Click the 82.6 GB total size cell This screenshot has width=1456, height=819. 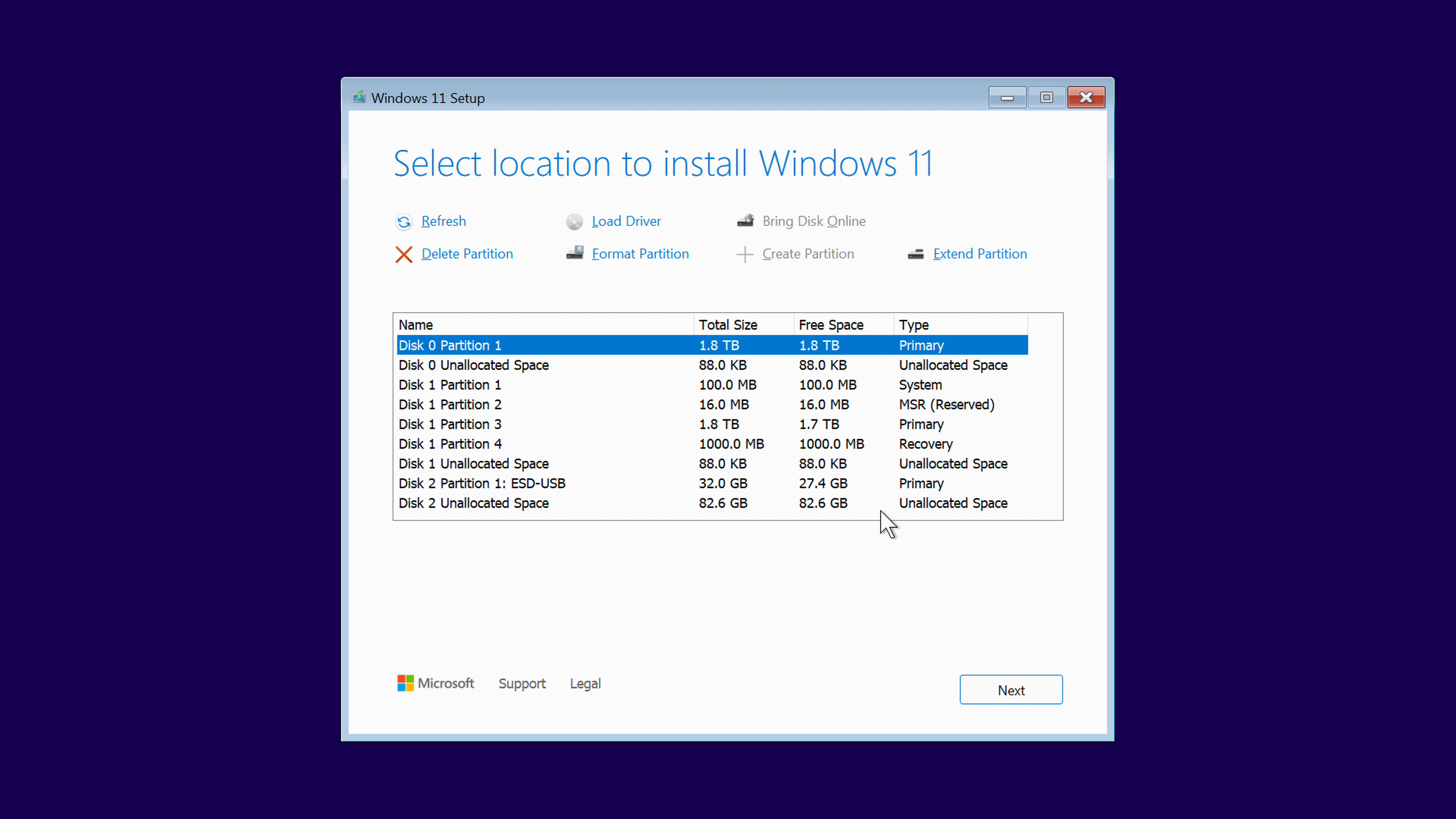[x=723, y=504]
